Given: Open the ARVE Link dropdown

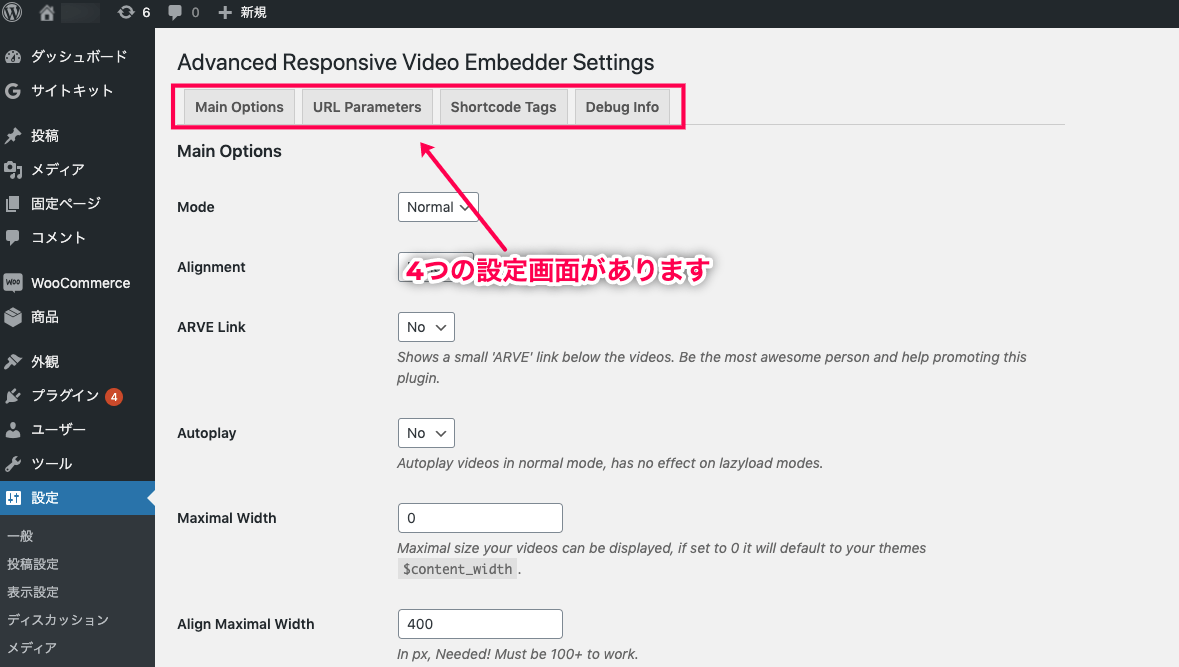Looking at the screenshot, I should pyautogui.click(x=426, y=327).
